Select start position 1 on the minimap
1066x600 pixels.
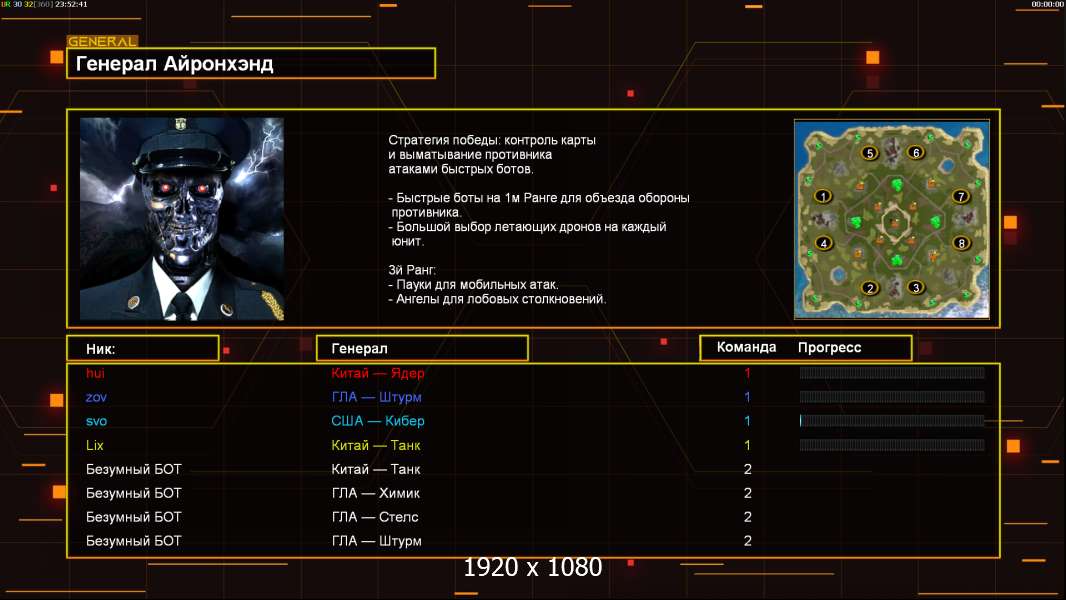[823, 197]
